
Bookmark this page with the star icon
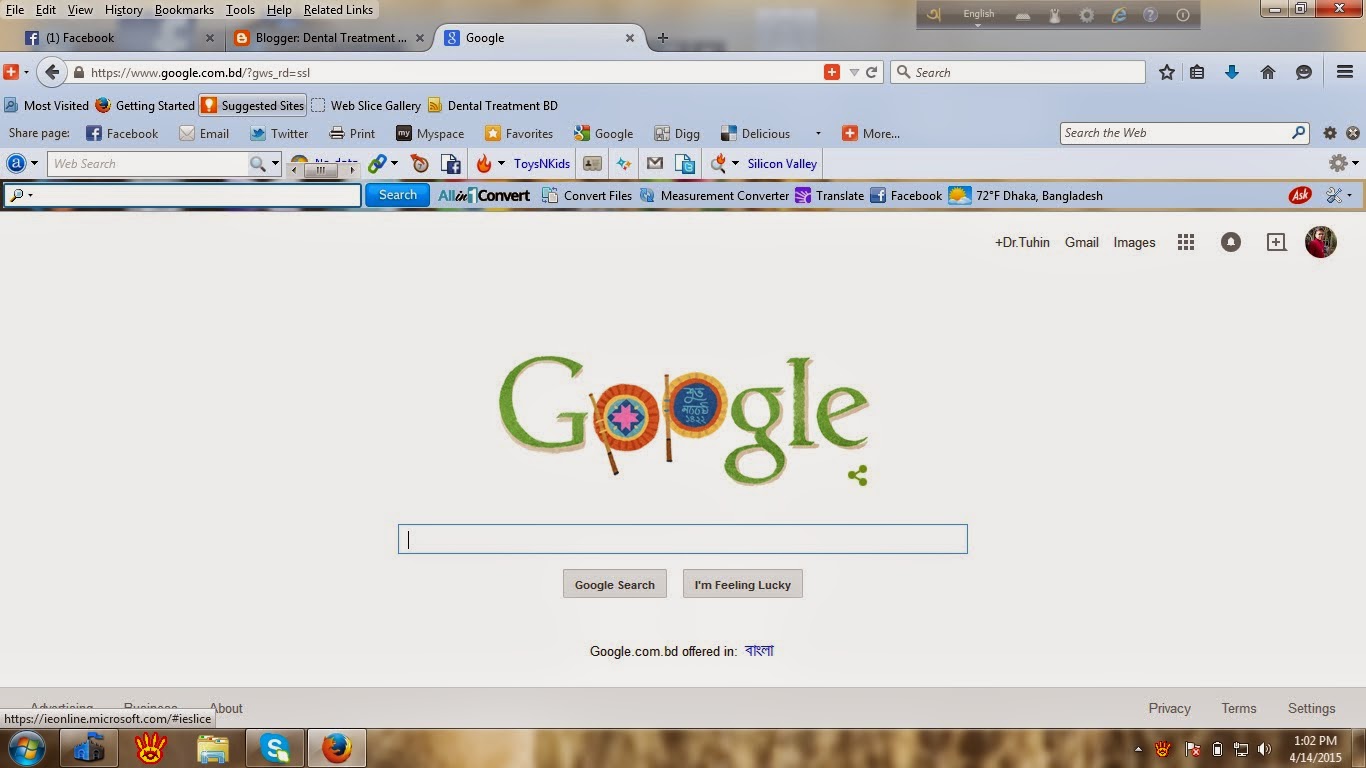(1166, 72)
